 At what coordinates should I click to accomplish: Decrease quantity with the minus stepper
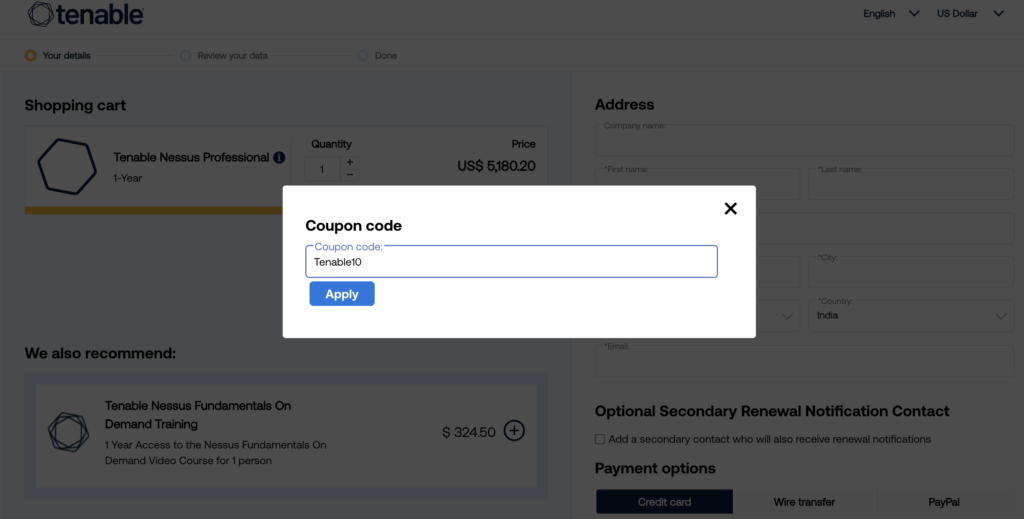[x=349, y=175]
